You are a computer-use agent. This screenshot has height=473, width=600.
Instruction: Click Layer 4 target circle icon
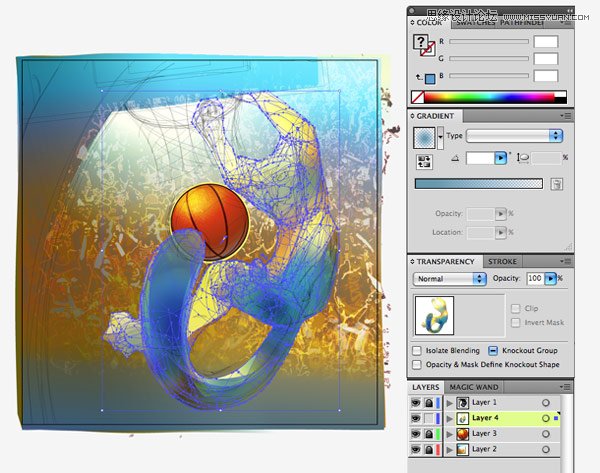tap(546, 419)
